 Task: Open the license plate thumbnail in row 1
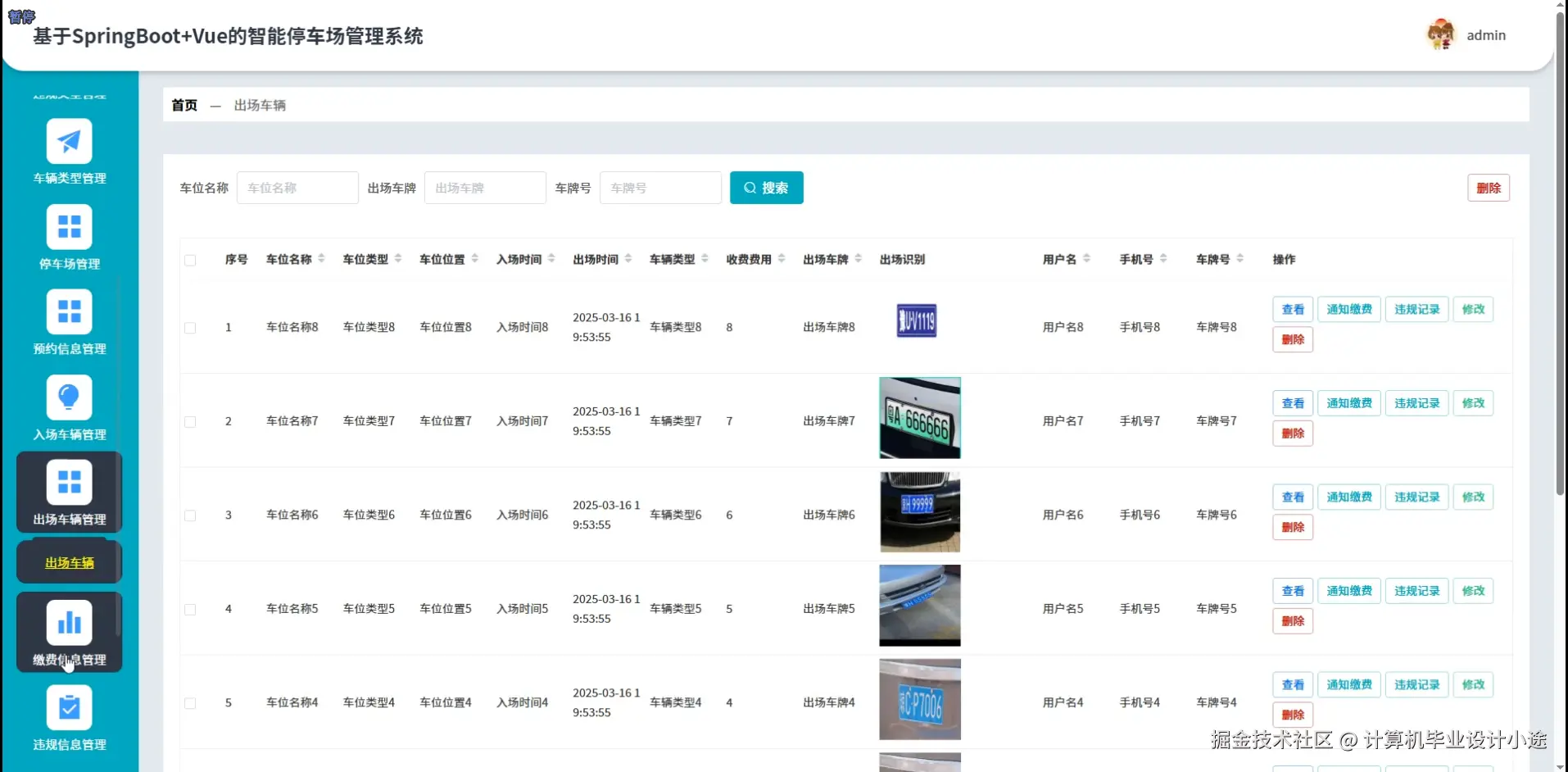(x=917, y=320)
